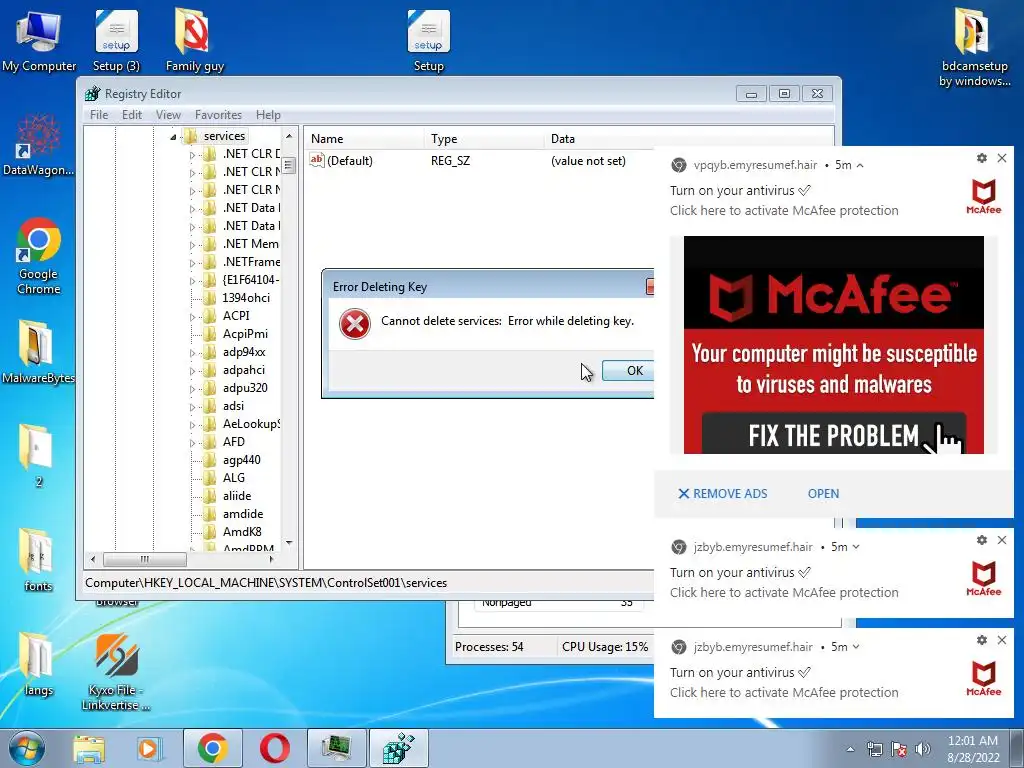
Task: Select the amdide registry key
Action: click(243, 514)
